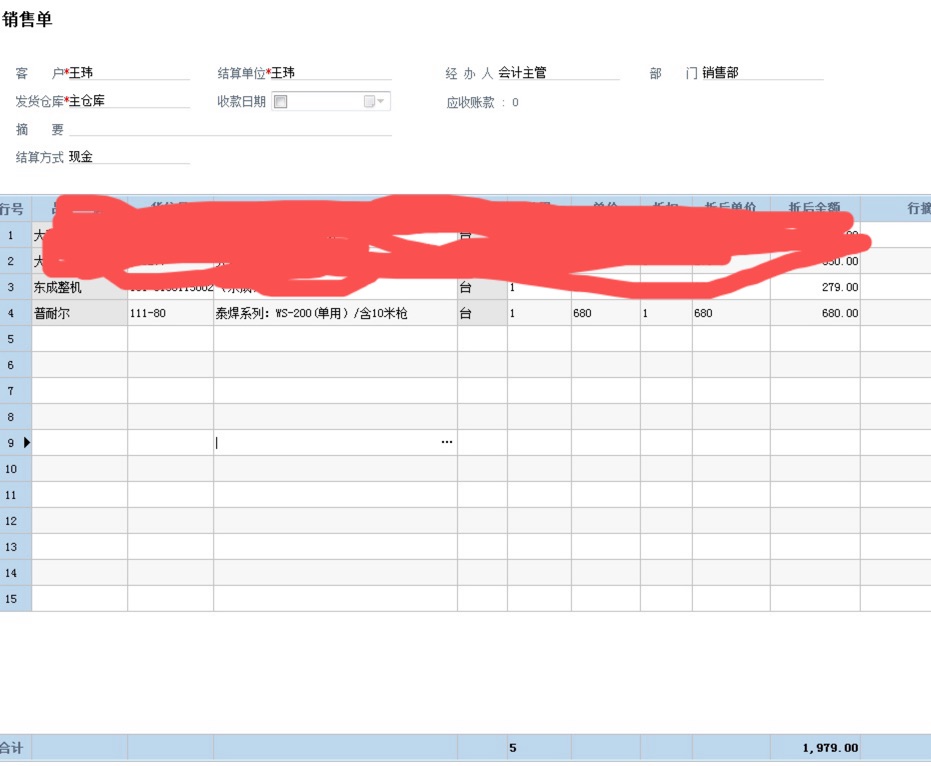Image resolution: width=931 pixels, height=766 pixels.
Task: Click the ellipsis lookup button in row 9
Action: (x=446, y=442)
